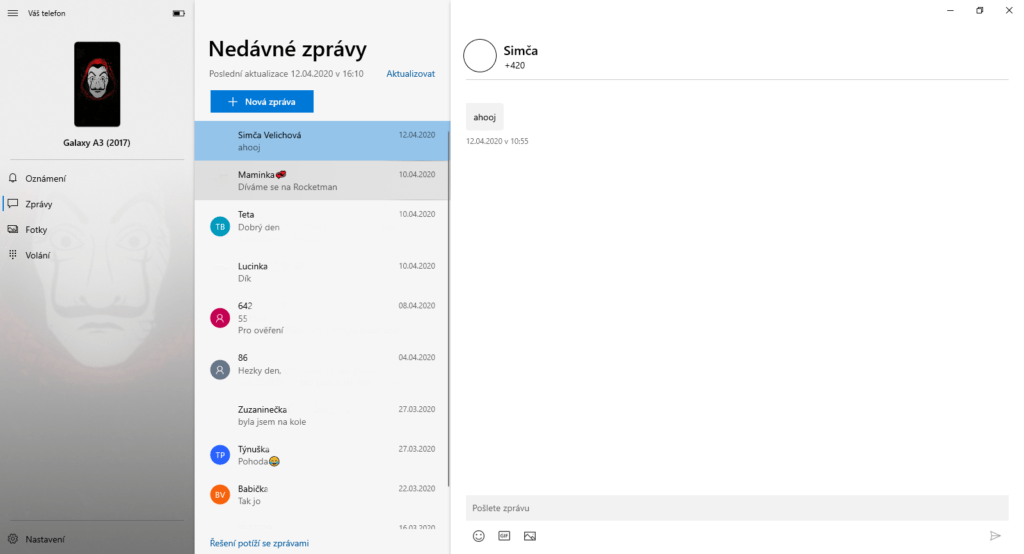The height and width of the screenshot is (554, 1024).
Task: Open Řešení potíží se zprávami link
Action: 259,543
